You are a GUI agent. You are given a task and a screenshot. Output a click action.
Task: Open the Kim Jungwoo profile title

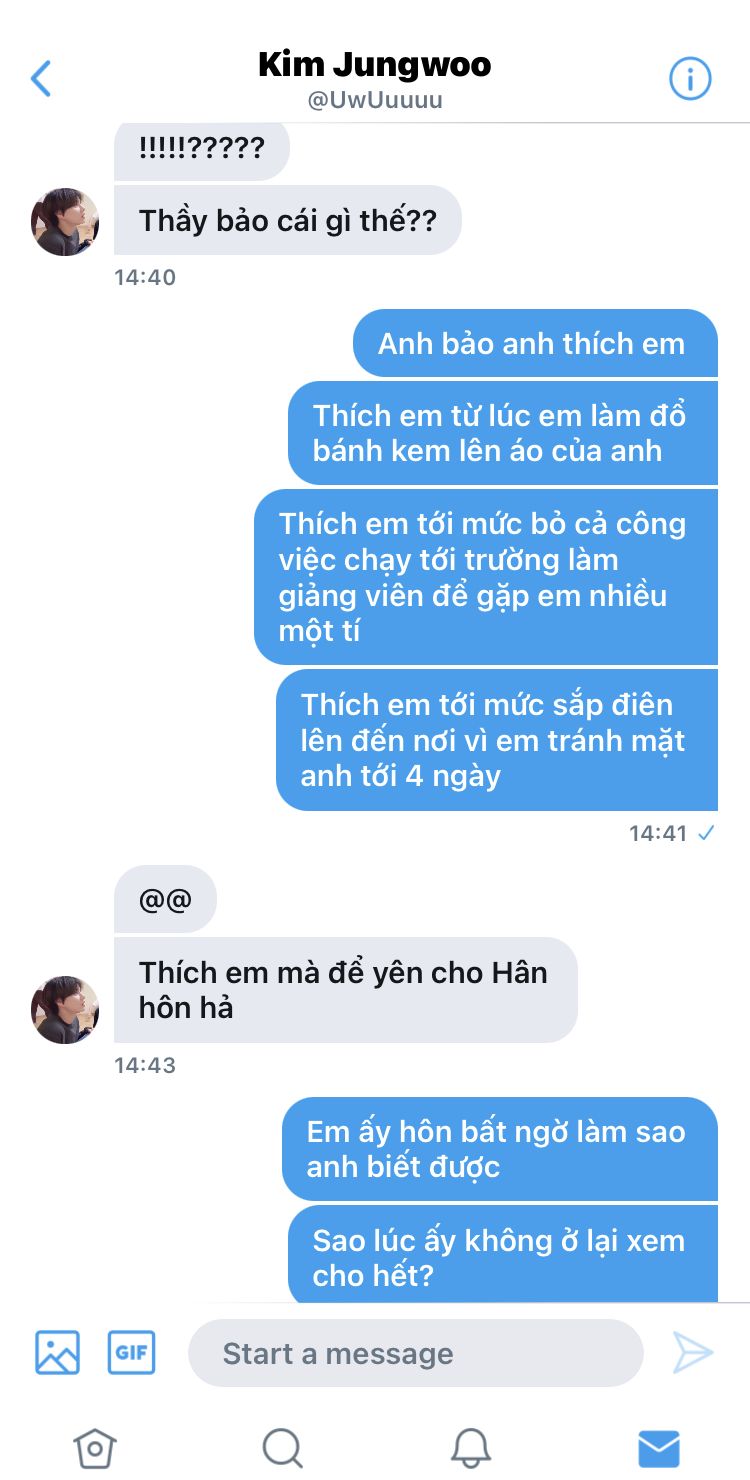(375, 65)
